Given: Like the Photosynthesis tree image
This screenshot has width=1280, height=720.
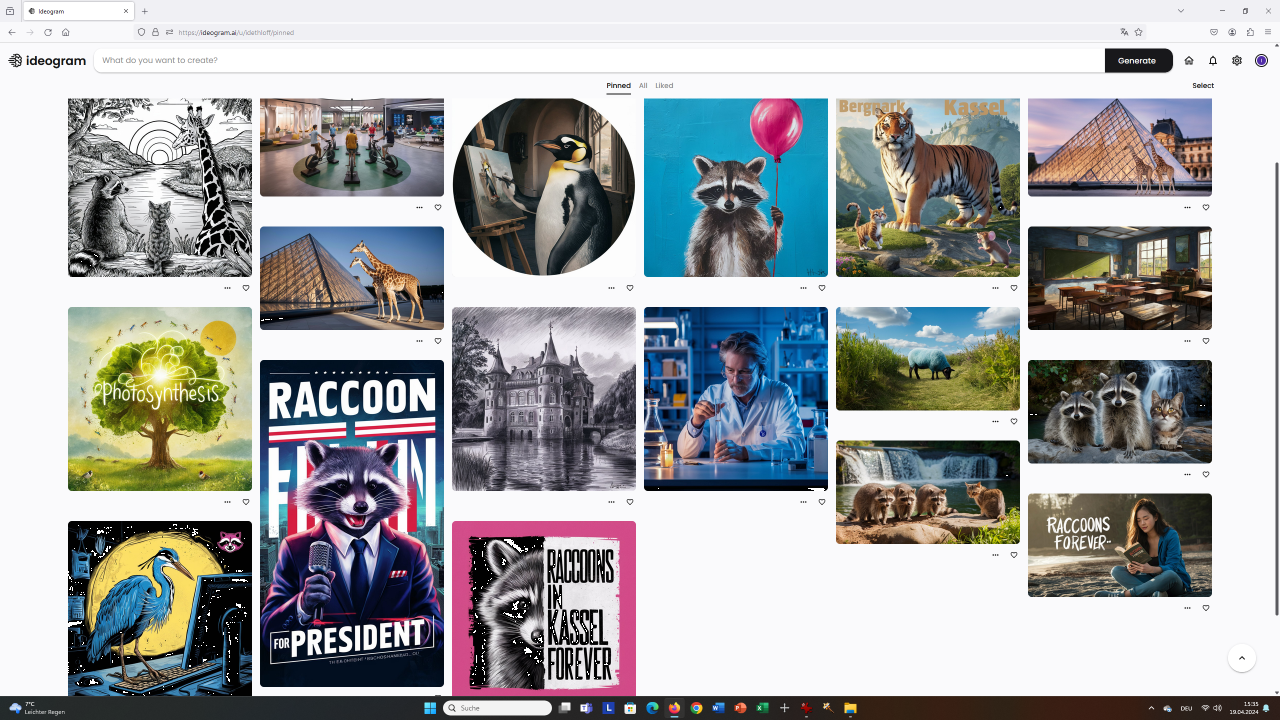Looking at the screenshot, I should tap(246, 502).
